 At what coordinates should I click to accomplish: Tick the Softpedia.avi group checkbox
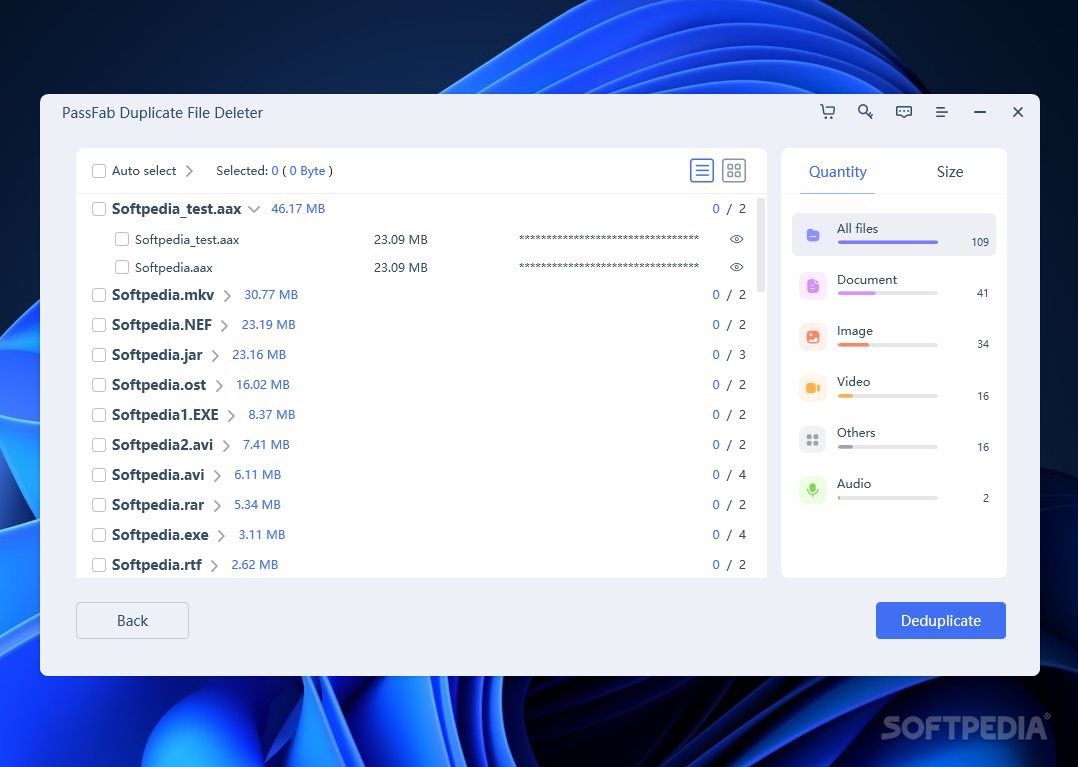(99, 475)
